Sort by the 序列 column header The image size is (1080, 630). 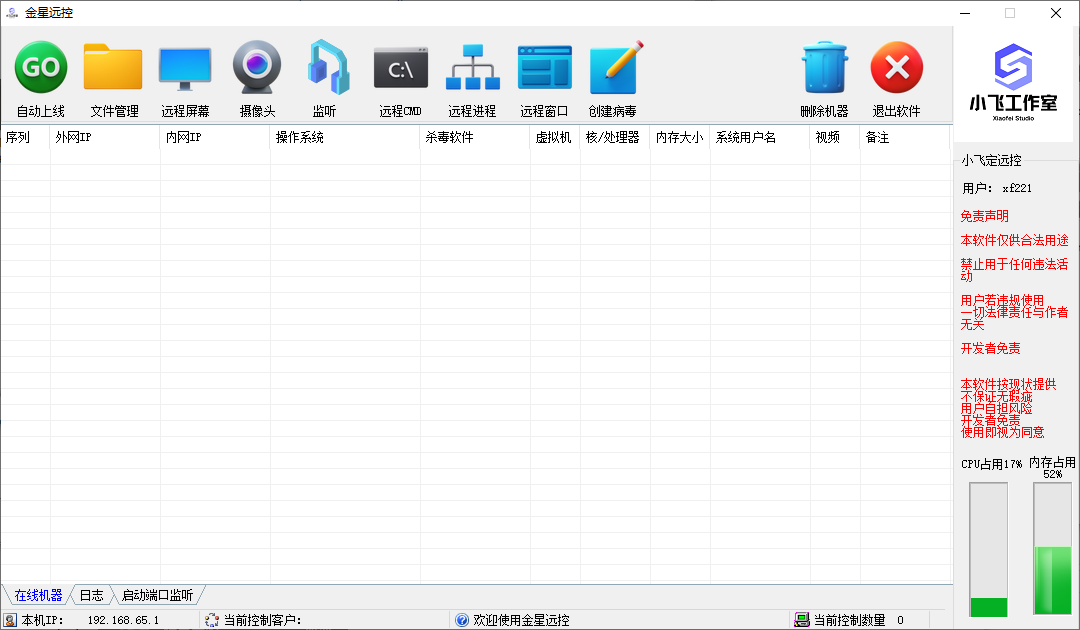pyautogui.click(x=25, y=137)
